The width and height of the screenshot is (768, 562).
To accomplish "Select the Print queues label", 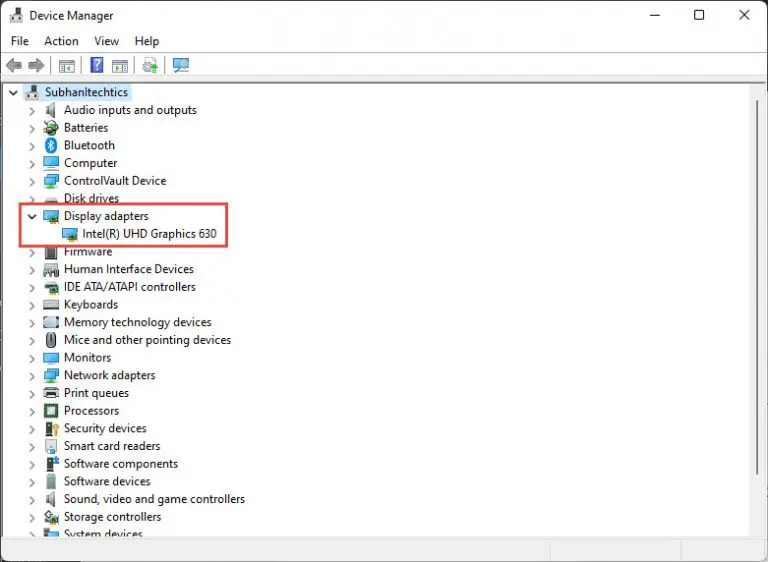I will tap(96, 393).
